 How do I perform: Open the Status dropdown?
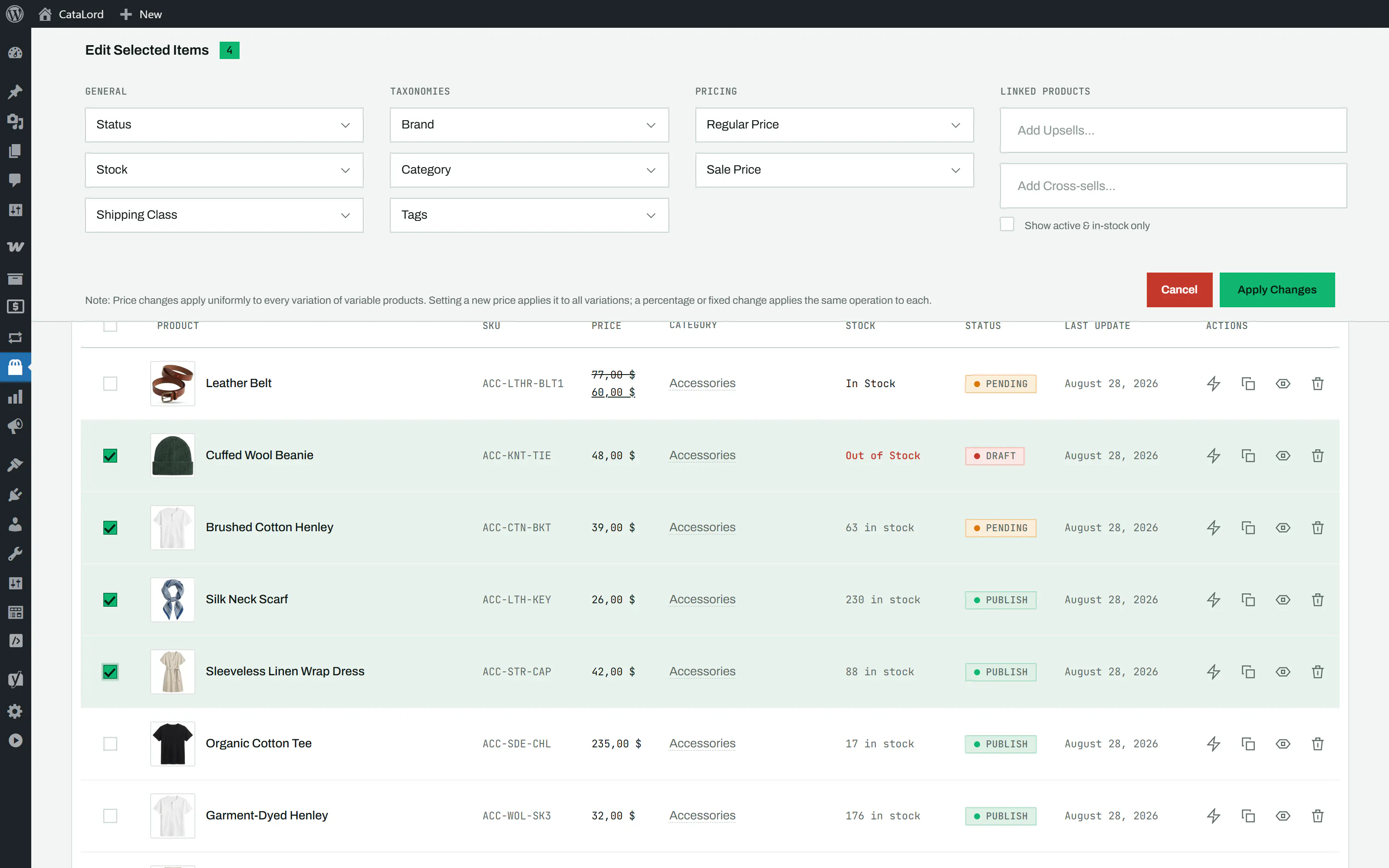[x=224, y=125]
